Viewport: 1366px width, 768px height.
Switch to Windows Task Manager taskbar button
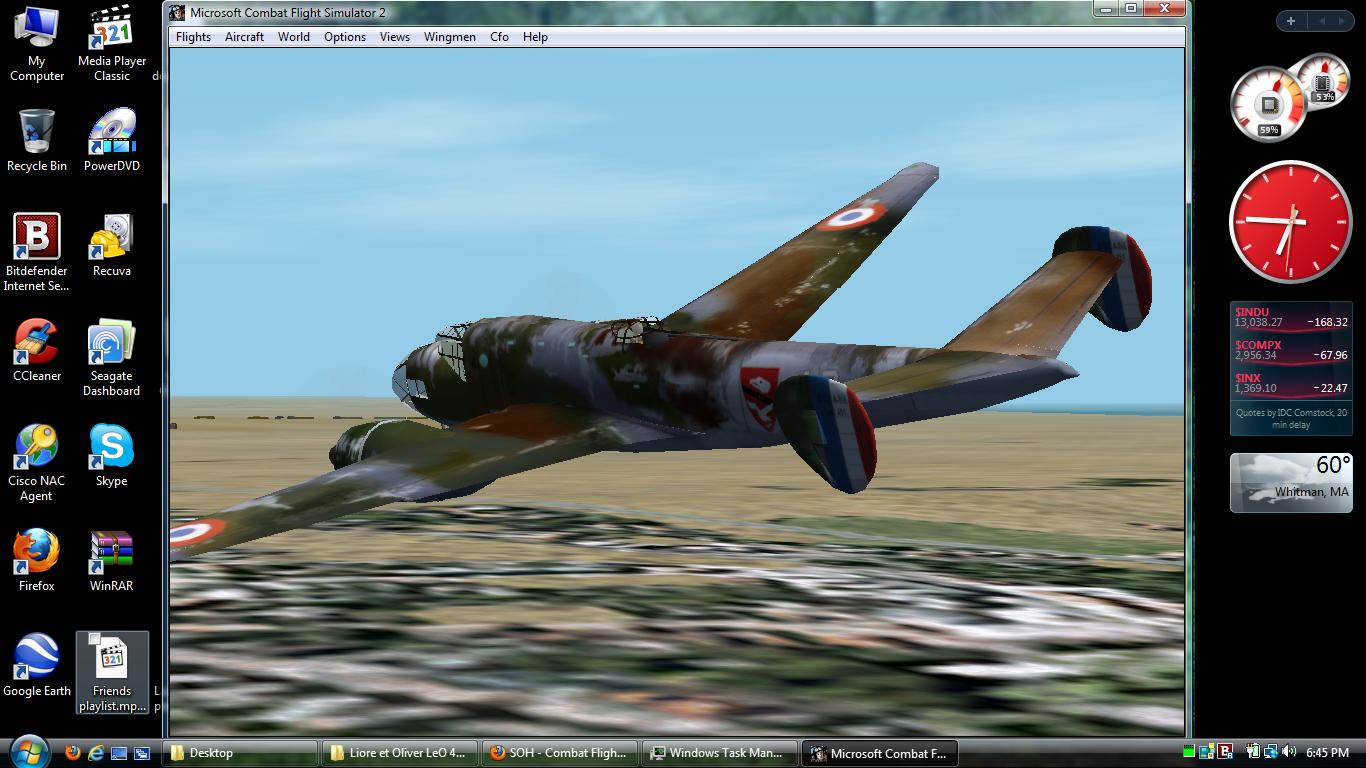718,753
